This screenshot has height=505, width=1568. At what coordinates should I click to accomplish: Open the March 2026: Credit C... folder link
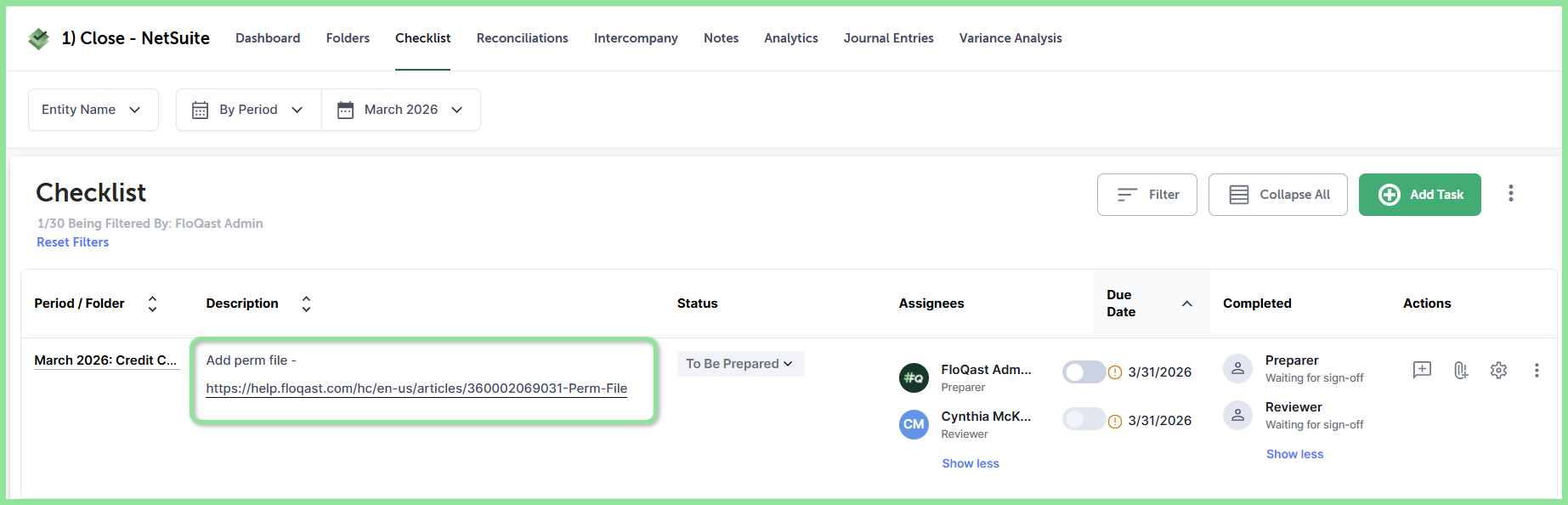point(105,360)
